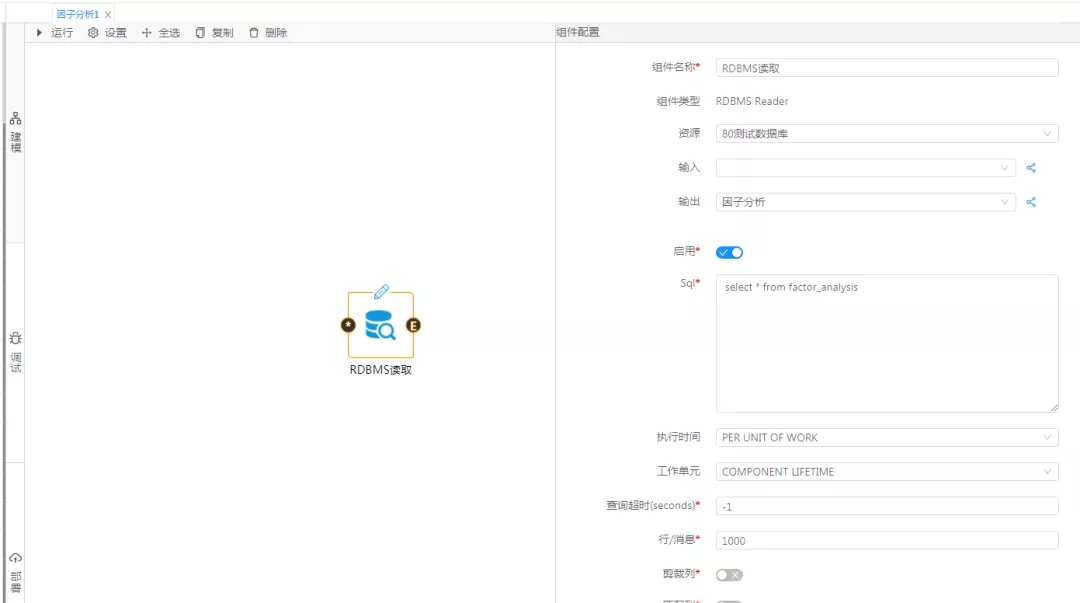Click the node's left input port

pyautogui.click(x=348, y=325)
